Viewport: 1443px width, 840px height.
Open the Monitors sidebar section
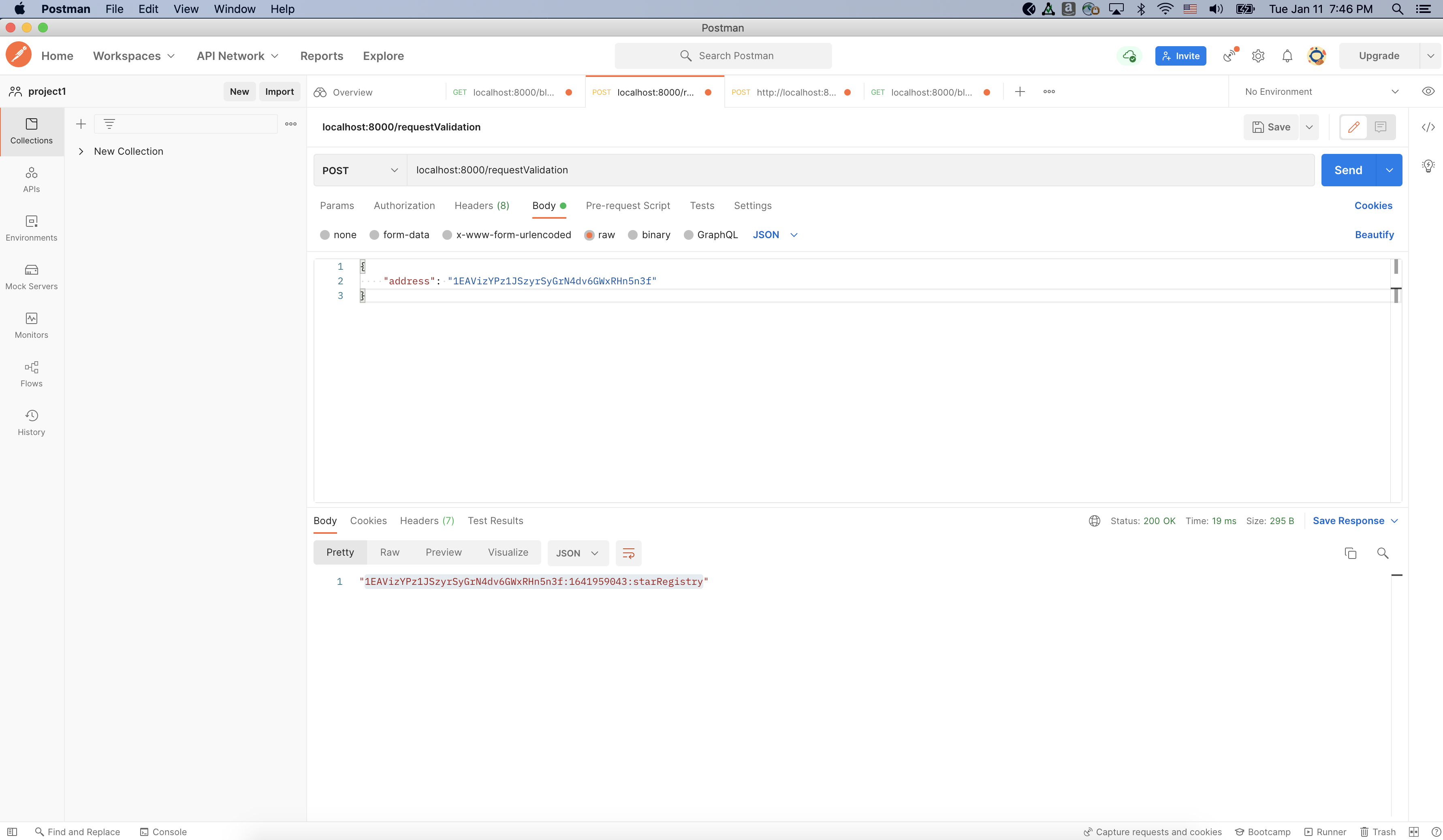[x=32, y=326]
